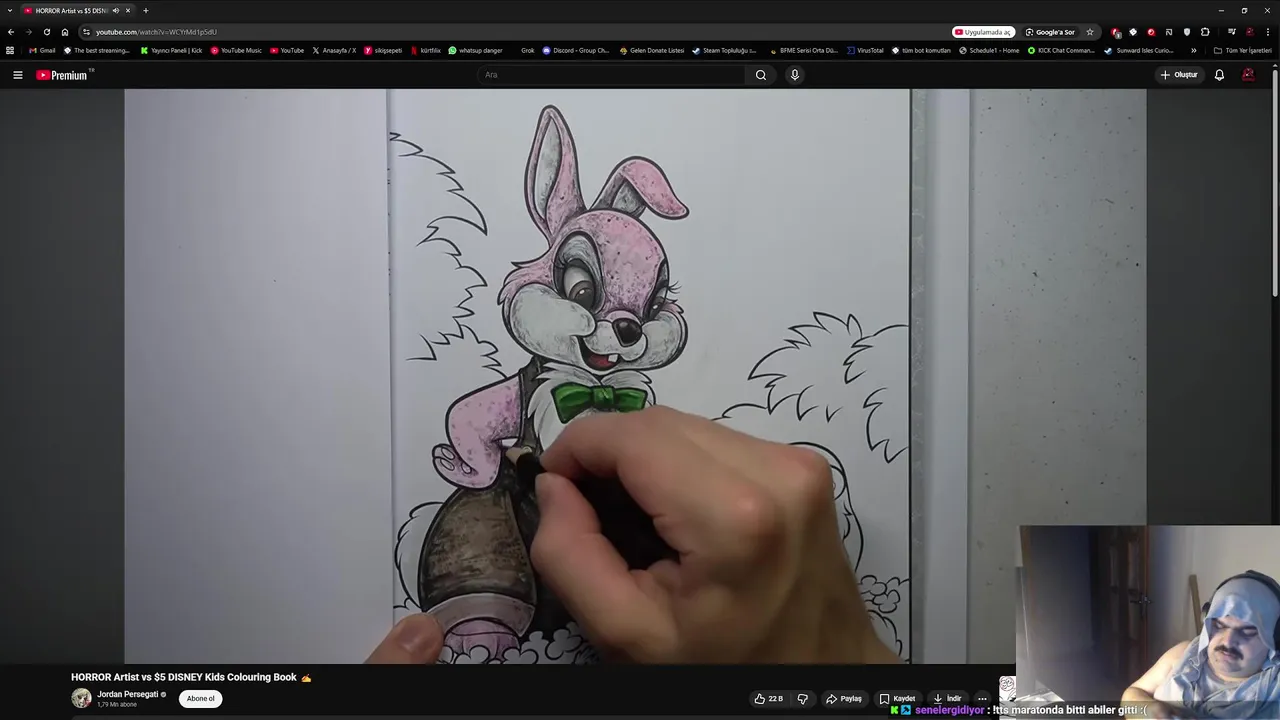Open a new browser tab
The height and width of the screenshot is (720, 1280).
coord(145,10)
